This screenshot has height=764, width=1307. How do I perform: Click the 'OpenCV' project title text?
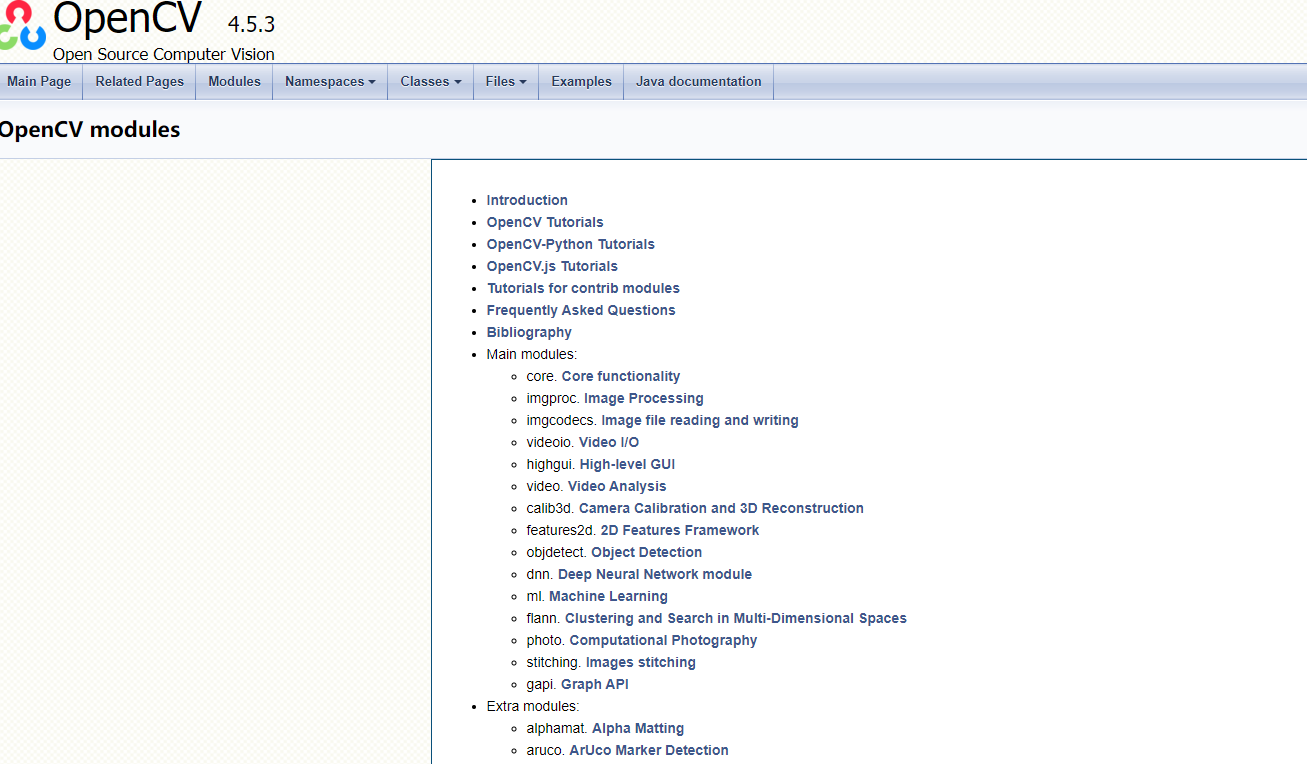click(x=127, y=18)
